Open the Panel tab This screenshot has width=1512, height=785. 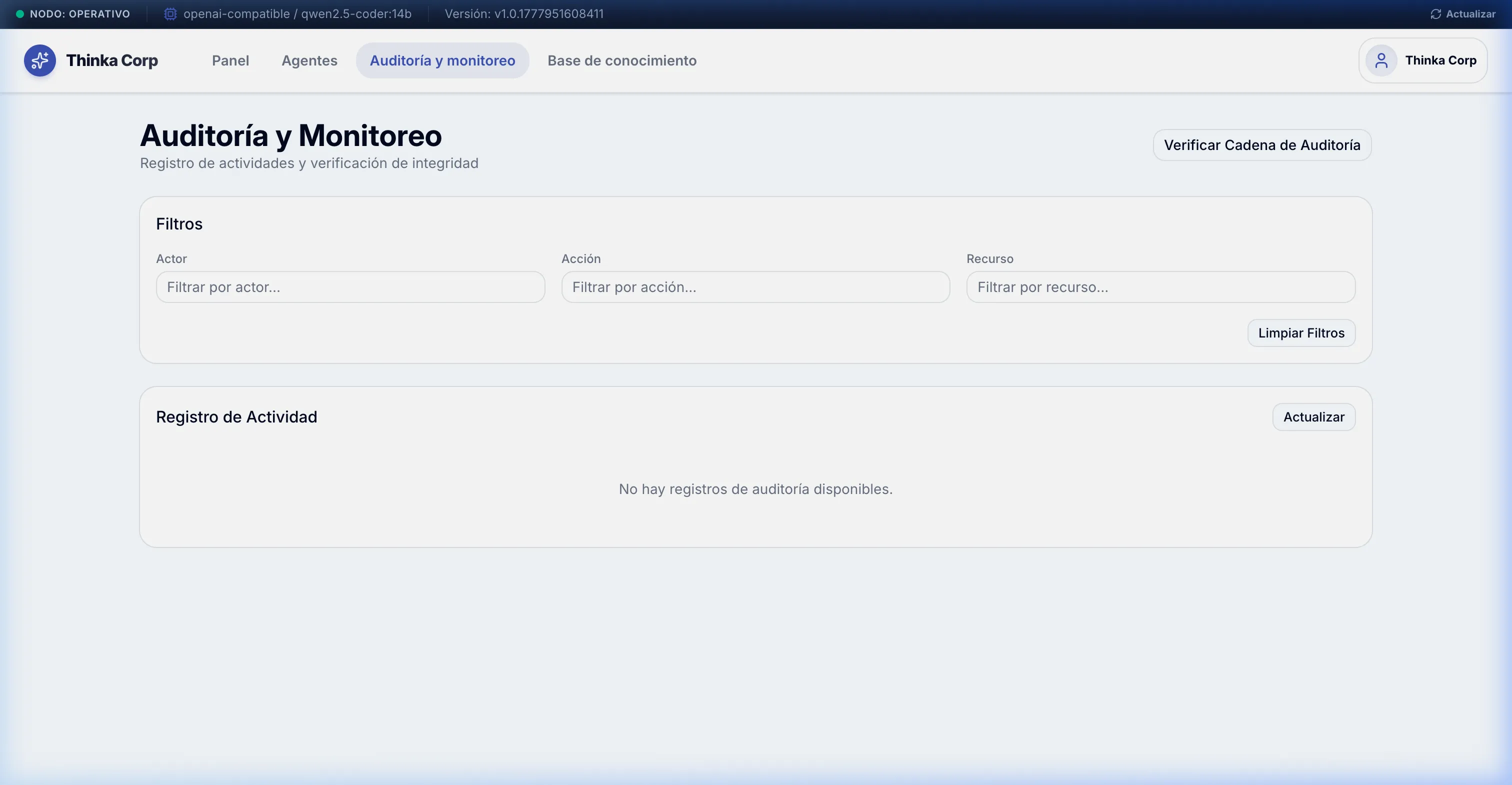tap(230, 60)
